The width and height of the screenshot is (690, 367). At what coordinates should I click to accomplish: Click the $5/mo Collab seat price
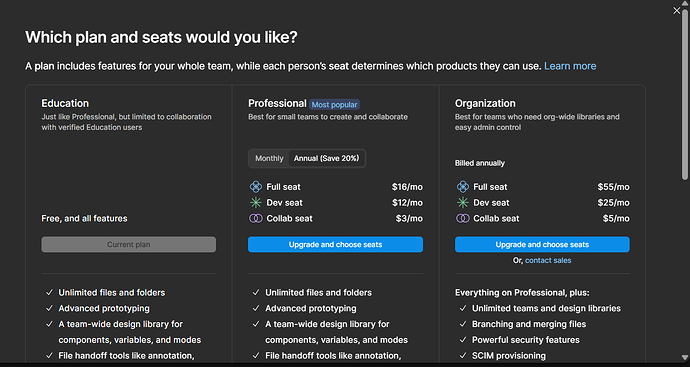click(616, 219)
